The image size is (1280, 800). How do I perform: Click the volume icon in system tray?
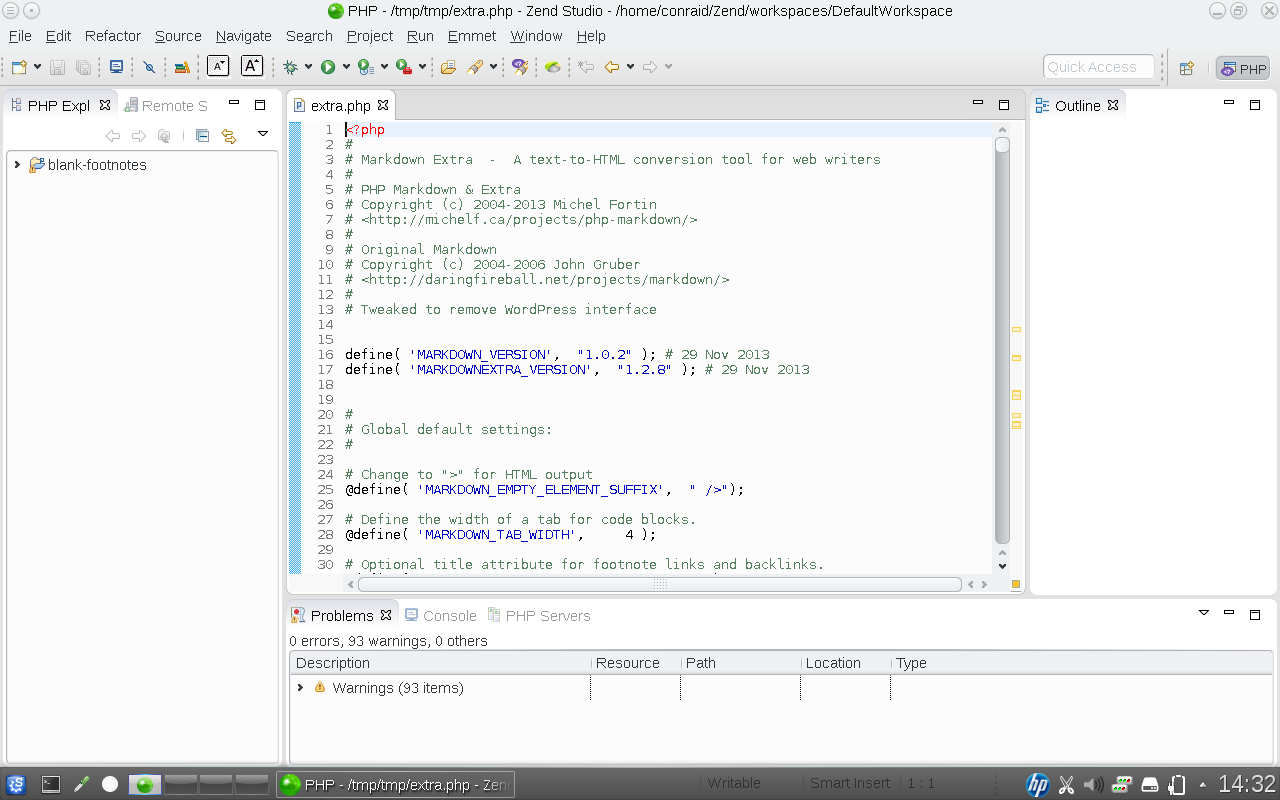click(x=1094, y=785)
